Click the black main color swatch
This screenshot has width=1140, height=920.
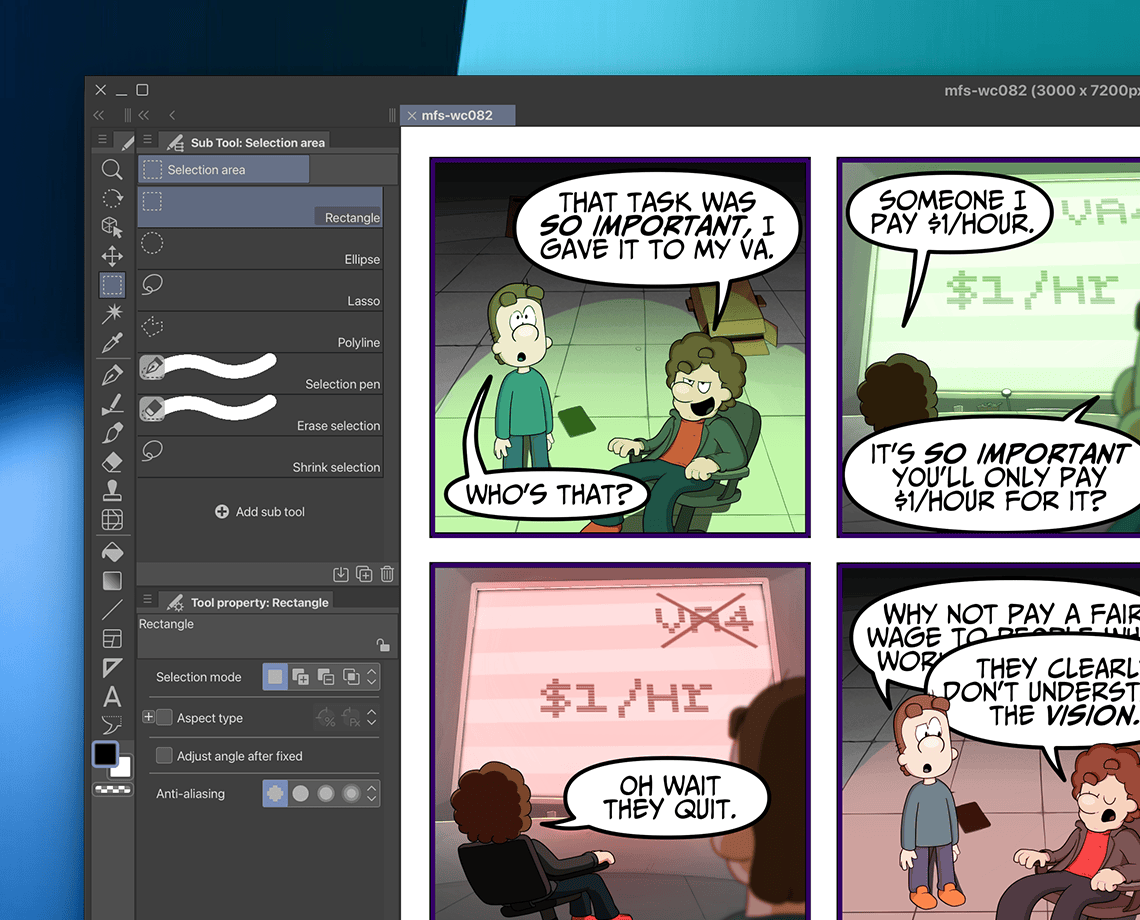[x=105, y=754]
